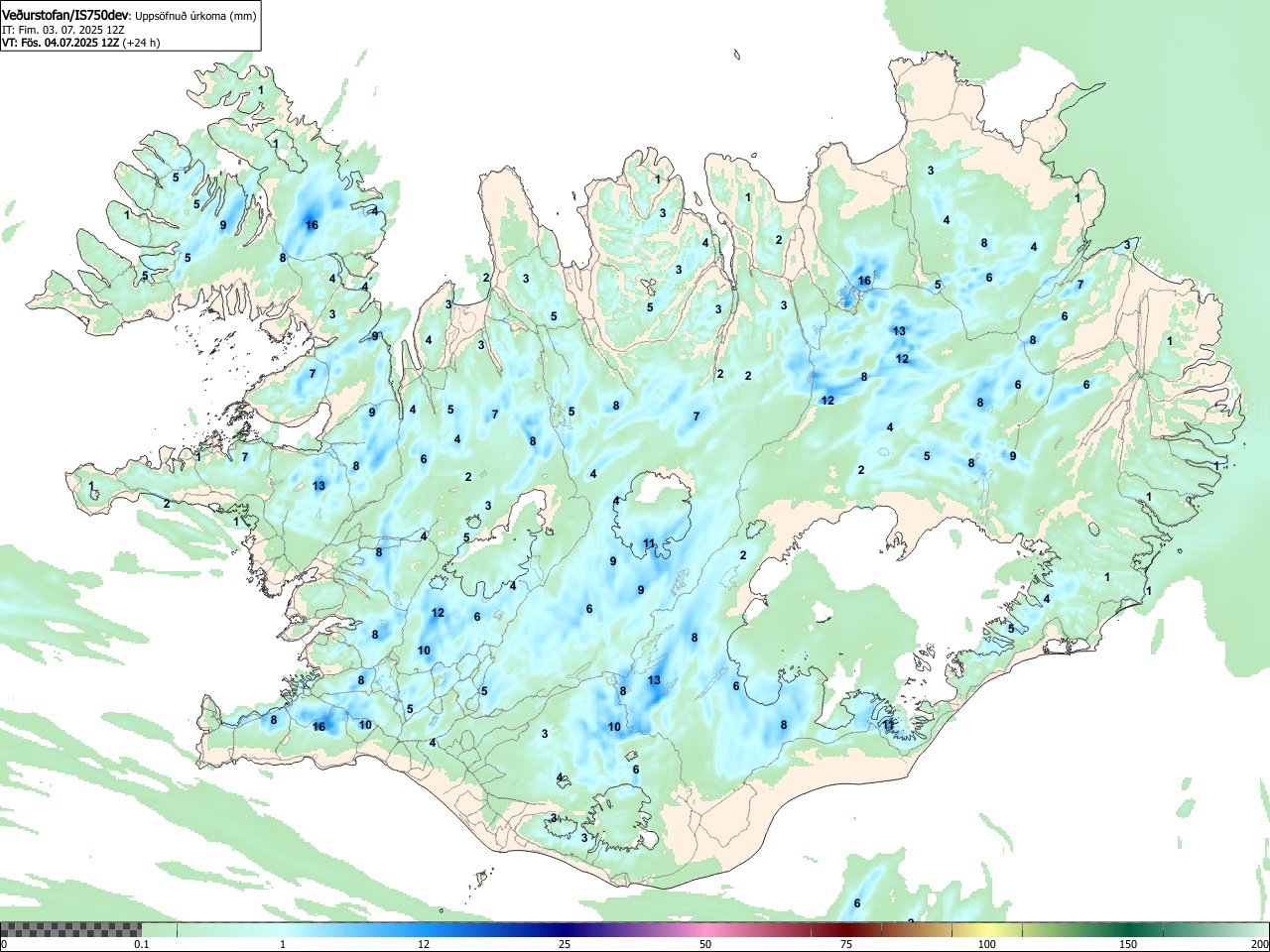Click the 6 mm value over the ocean south of Iceland

[x=857, y=903]
